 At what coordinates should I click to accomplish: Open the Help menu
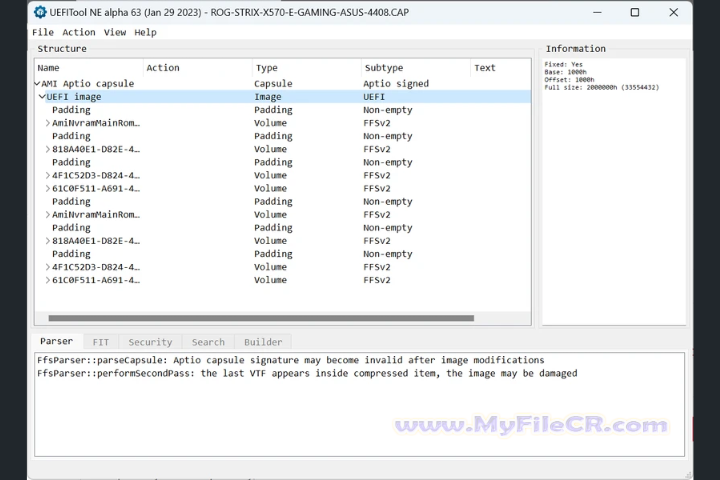coord(146,32)
